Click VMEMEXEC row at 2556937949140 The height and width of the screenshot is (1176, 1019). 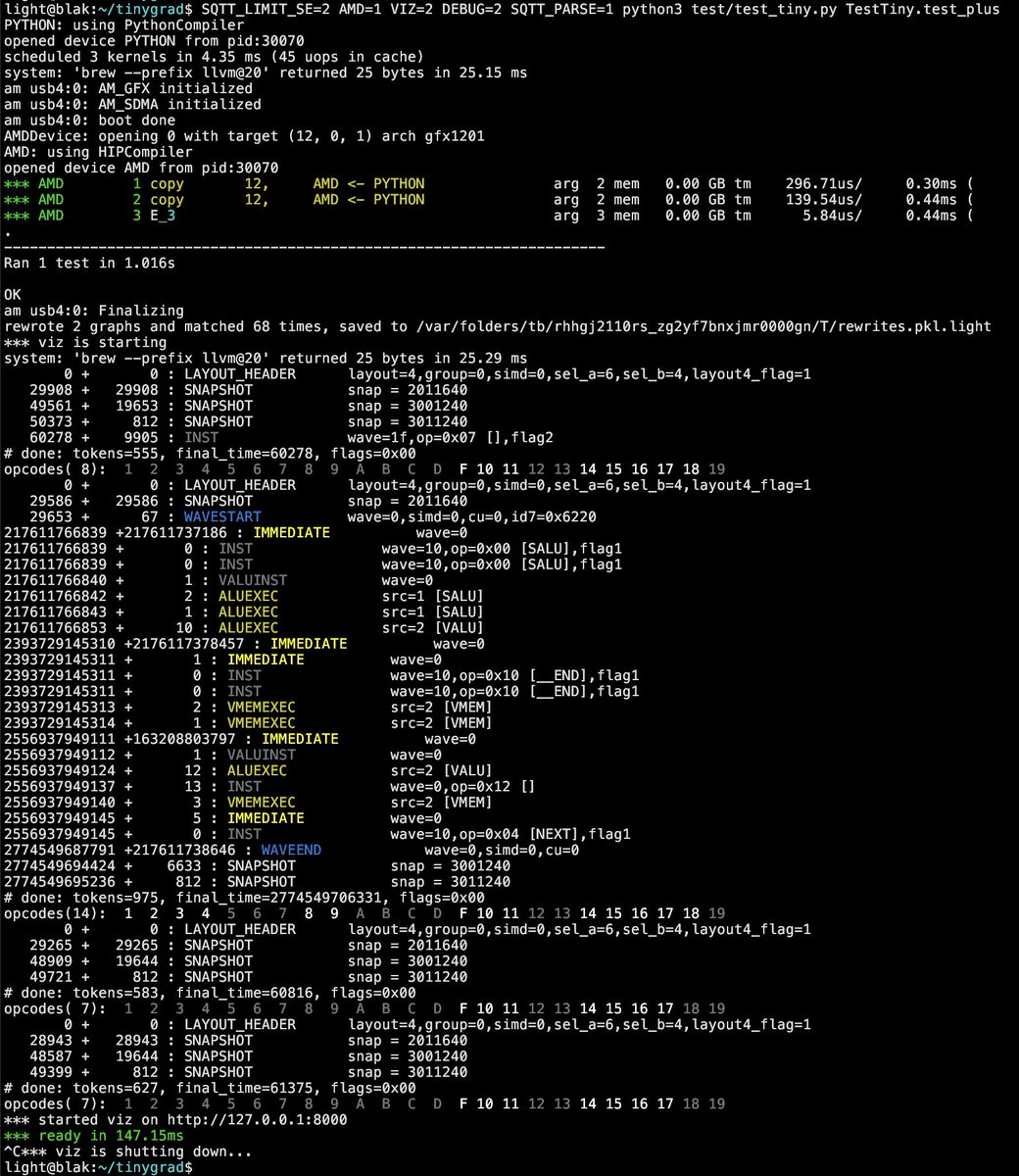pyautogui.click(x=248, y=802)
